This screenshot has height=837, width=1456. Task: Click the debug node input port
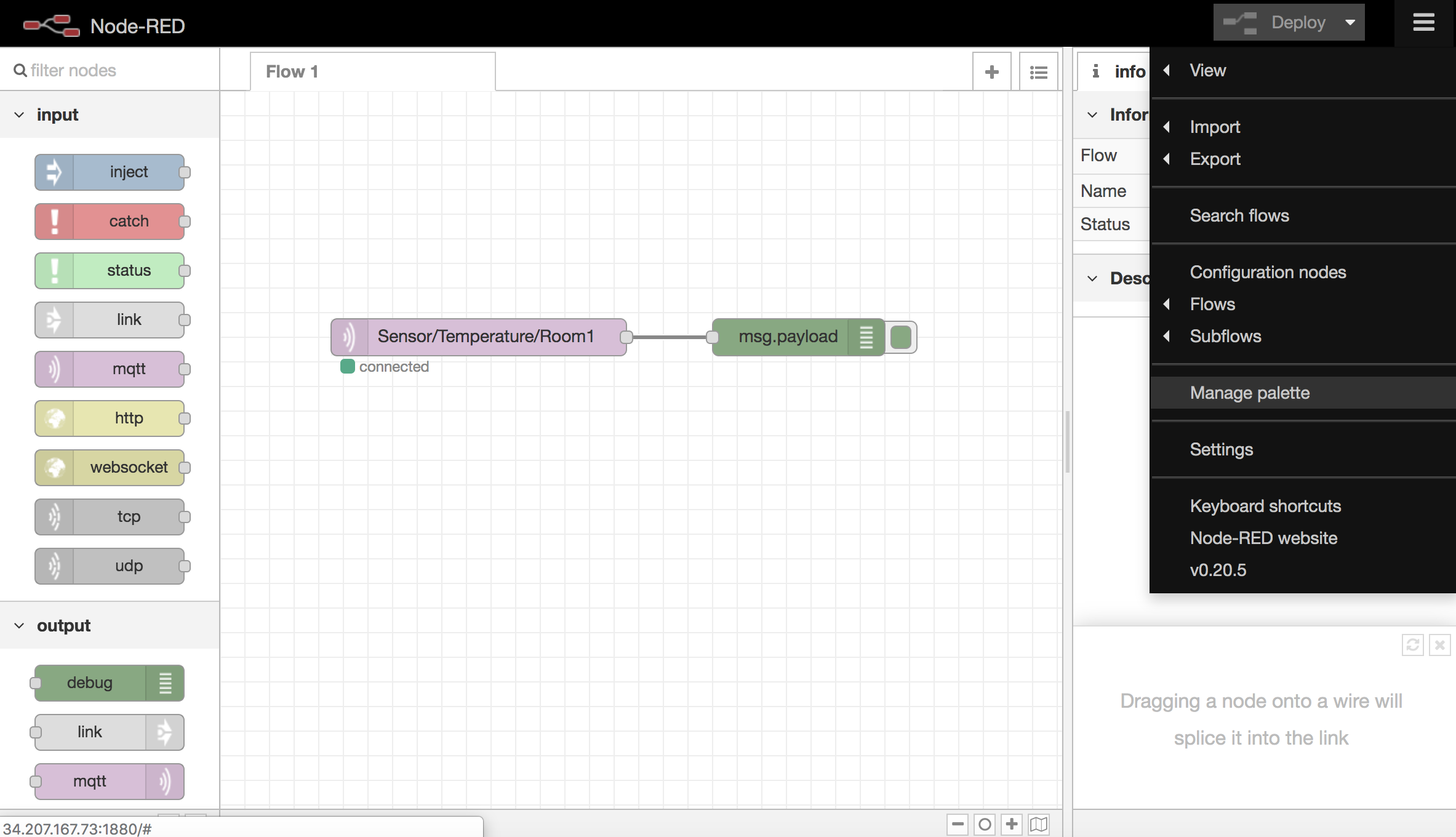pos(713,337)
